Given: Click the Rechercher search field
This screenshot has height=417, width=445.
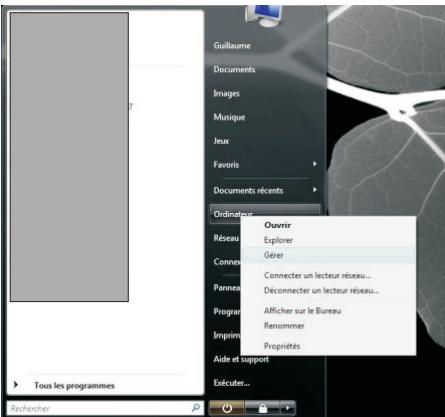Looking at the screenshot, I should 100,408.
